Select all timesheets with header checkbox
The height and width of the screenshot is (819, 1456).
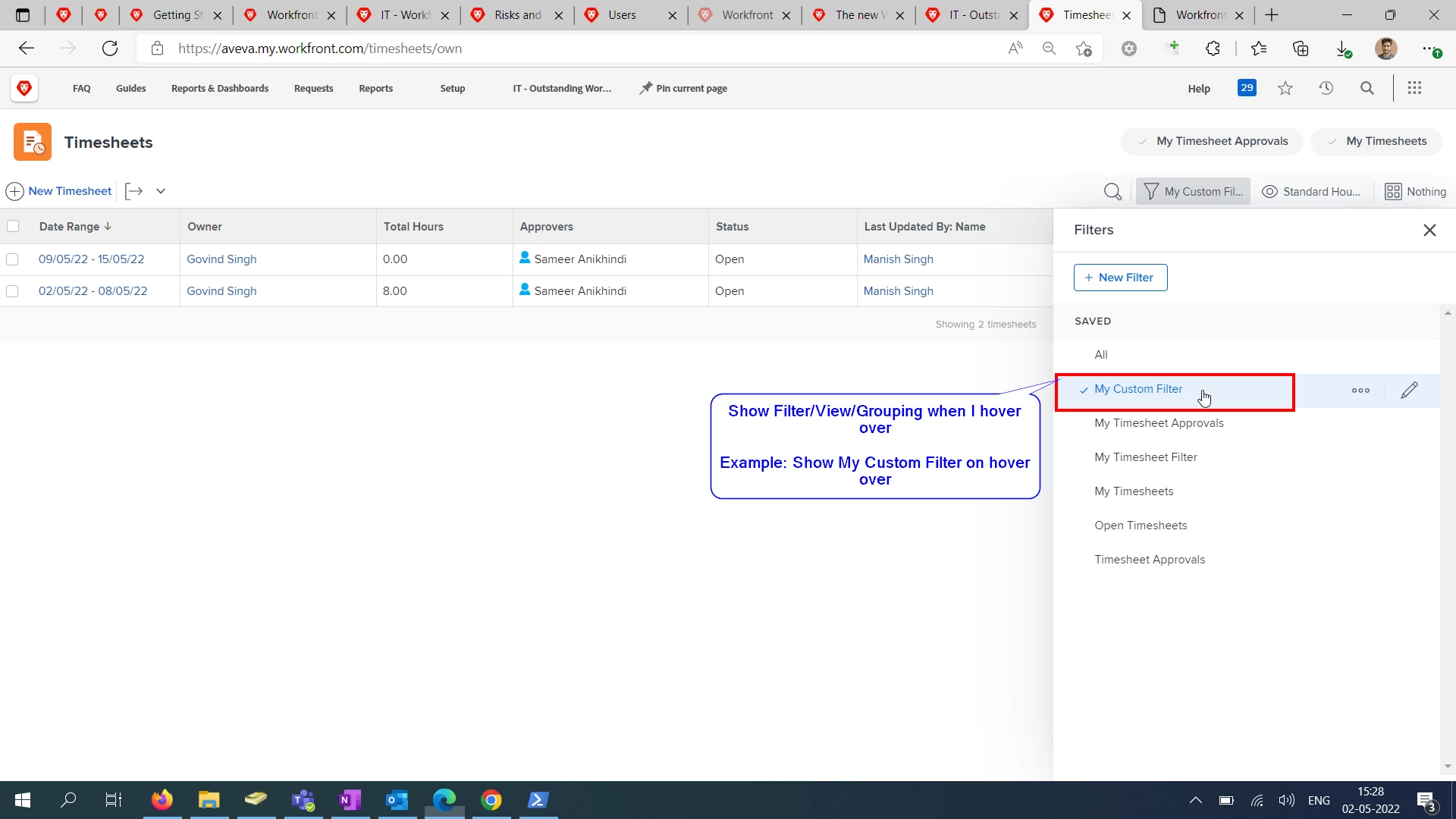13,226
